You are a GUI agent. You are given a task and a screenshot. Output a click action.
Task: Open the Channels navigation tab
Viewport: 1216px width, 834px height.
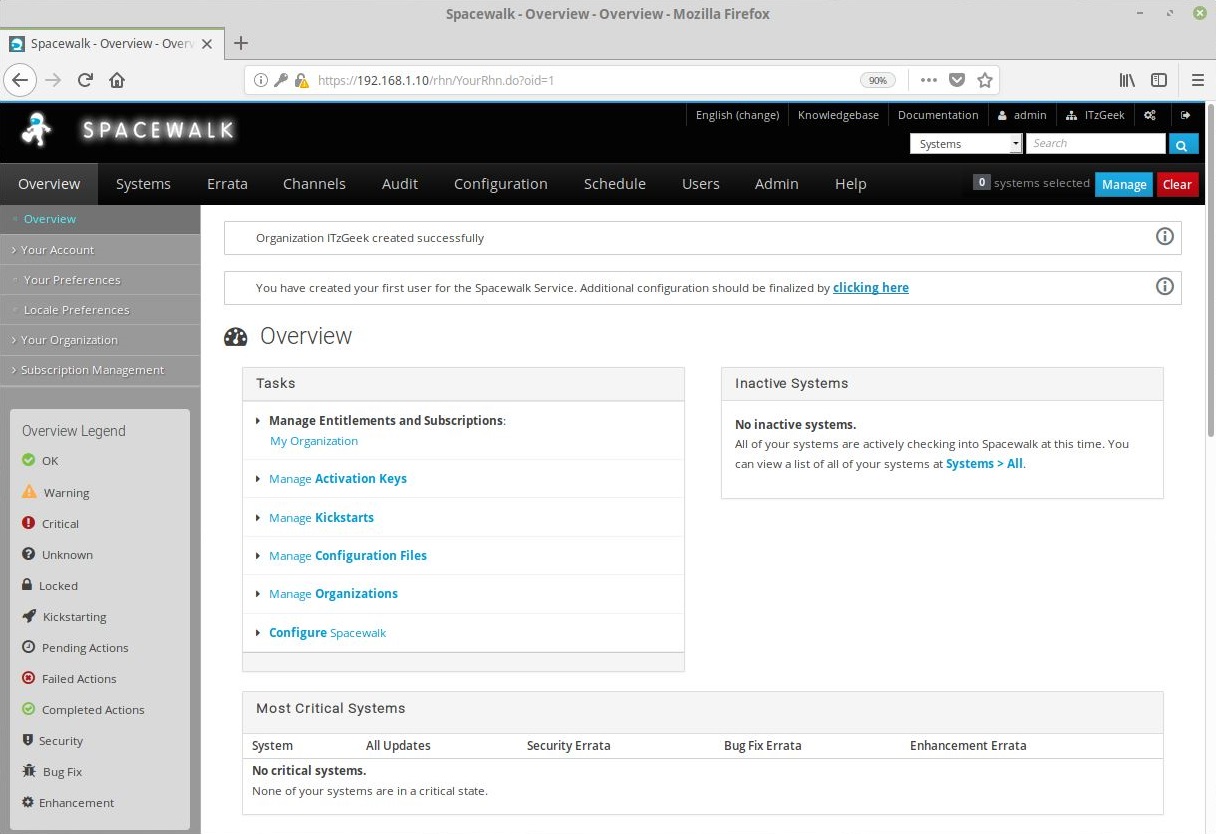(x=314, y=184)
